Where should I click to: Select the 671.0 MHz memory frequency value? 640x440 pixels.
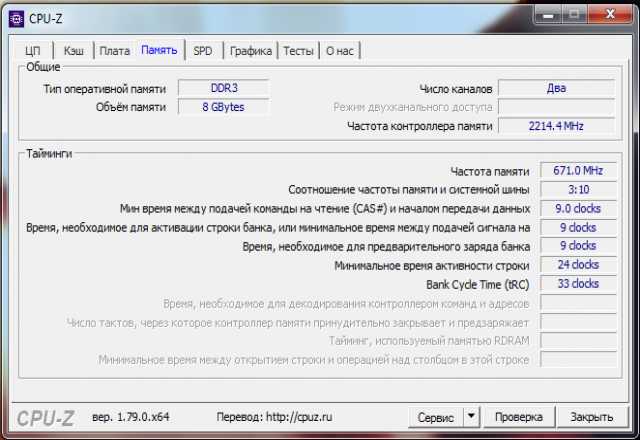pyautogui.click(x=578, y=170)
